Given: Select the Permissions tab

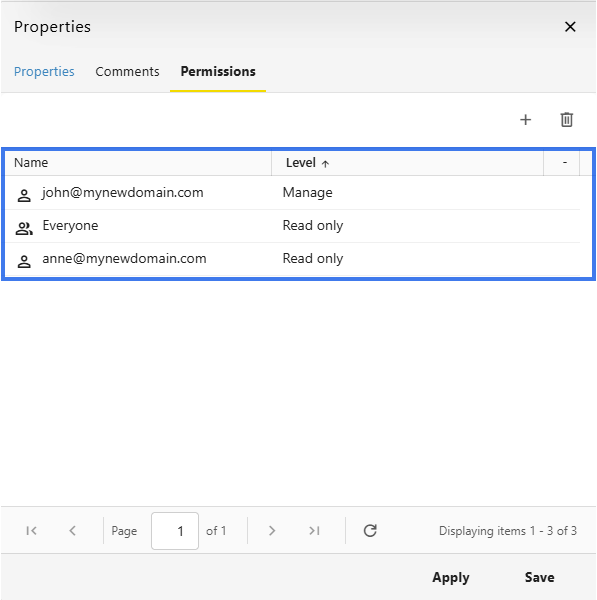Looking at the screenshot, I should 218,72.
